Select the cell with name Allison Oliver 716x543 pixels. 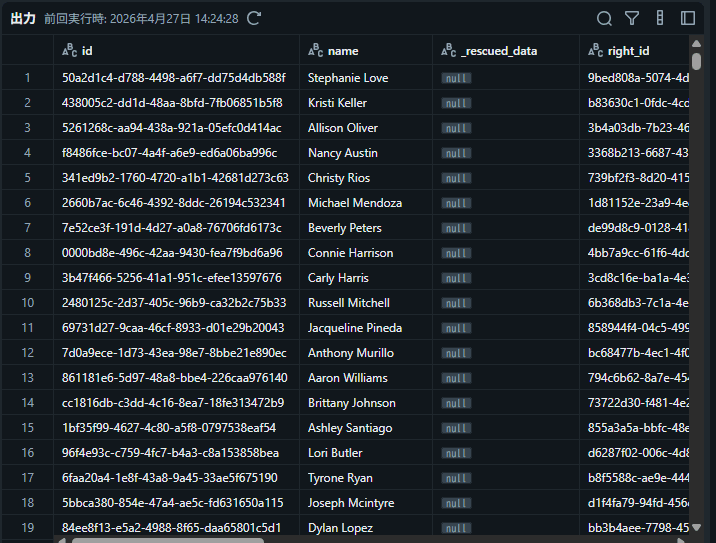coord(366,128)
